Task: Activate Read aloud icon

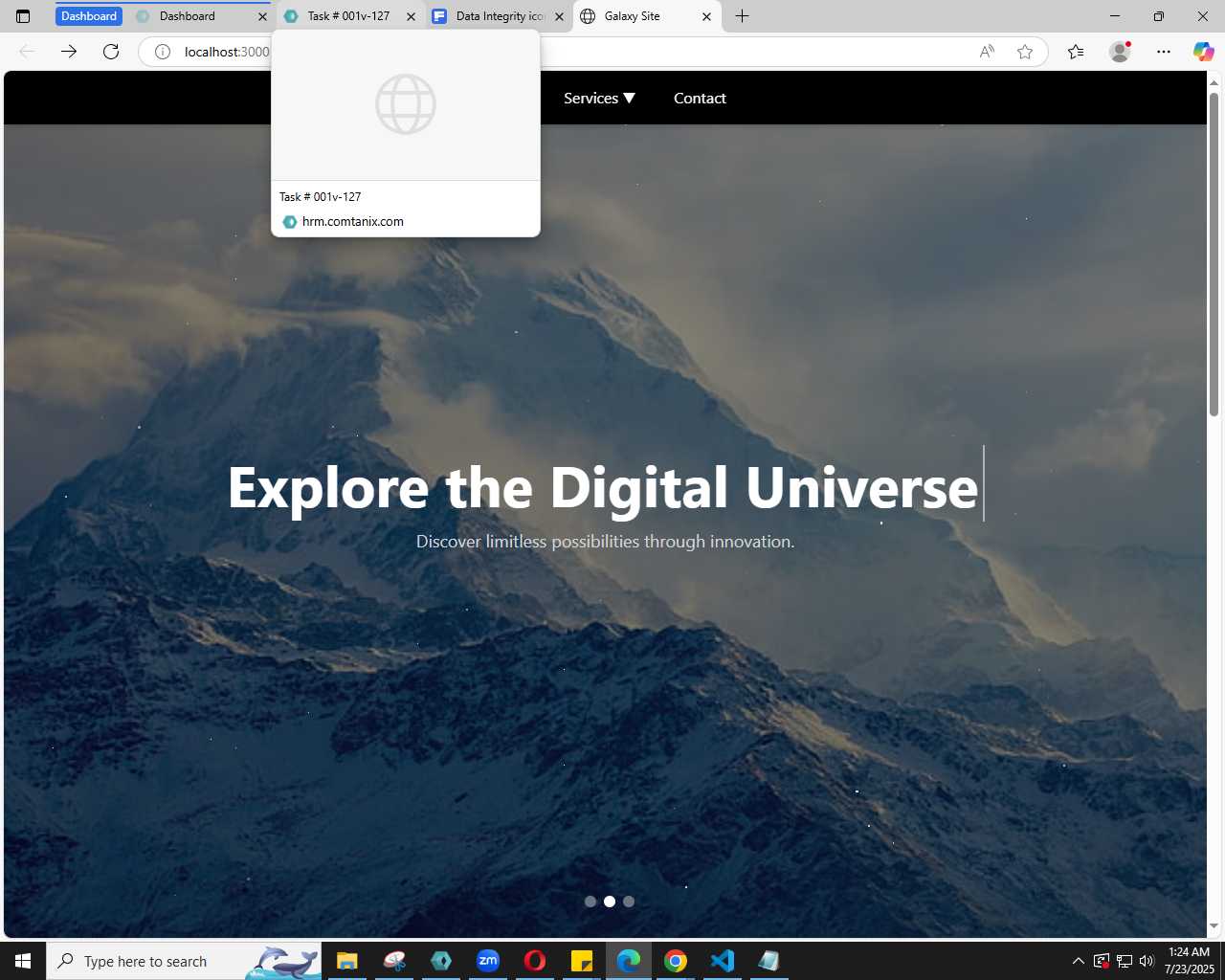Action: click(987, 52)
